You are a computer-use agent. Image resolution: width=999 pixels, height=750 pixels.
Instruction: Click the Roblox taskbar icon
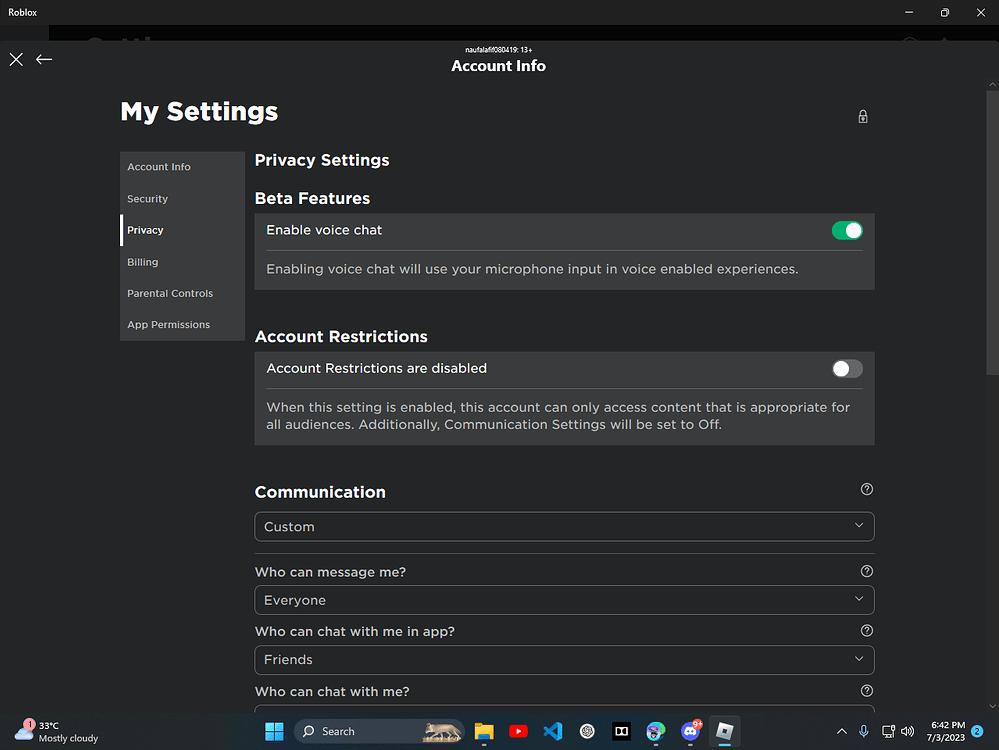724,732
